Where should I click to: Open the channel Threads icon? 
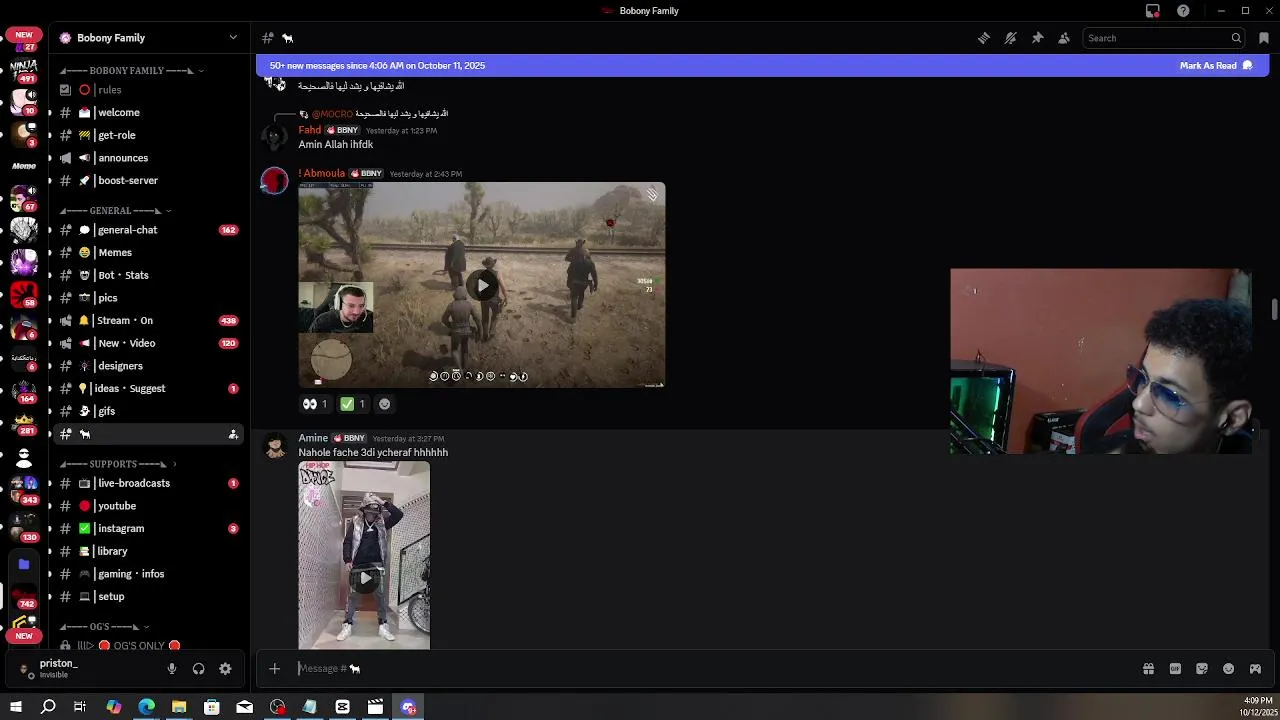click(x=984, y=38)
